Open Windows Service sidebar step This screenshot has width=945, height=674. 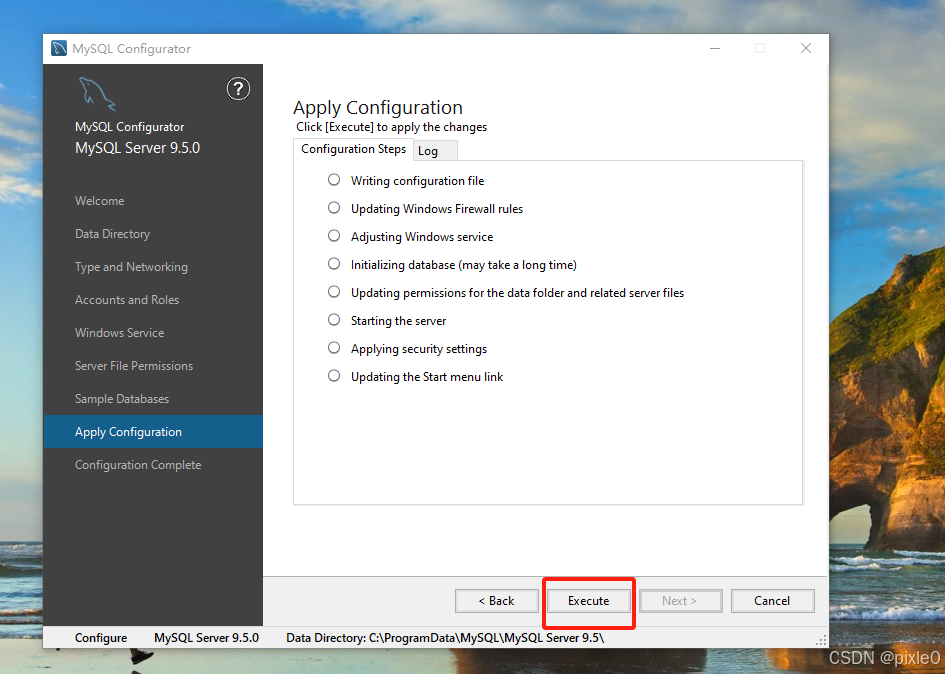click(x=119, y=333)
